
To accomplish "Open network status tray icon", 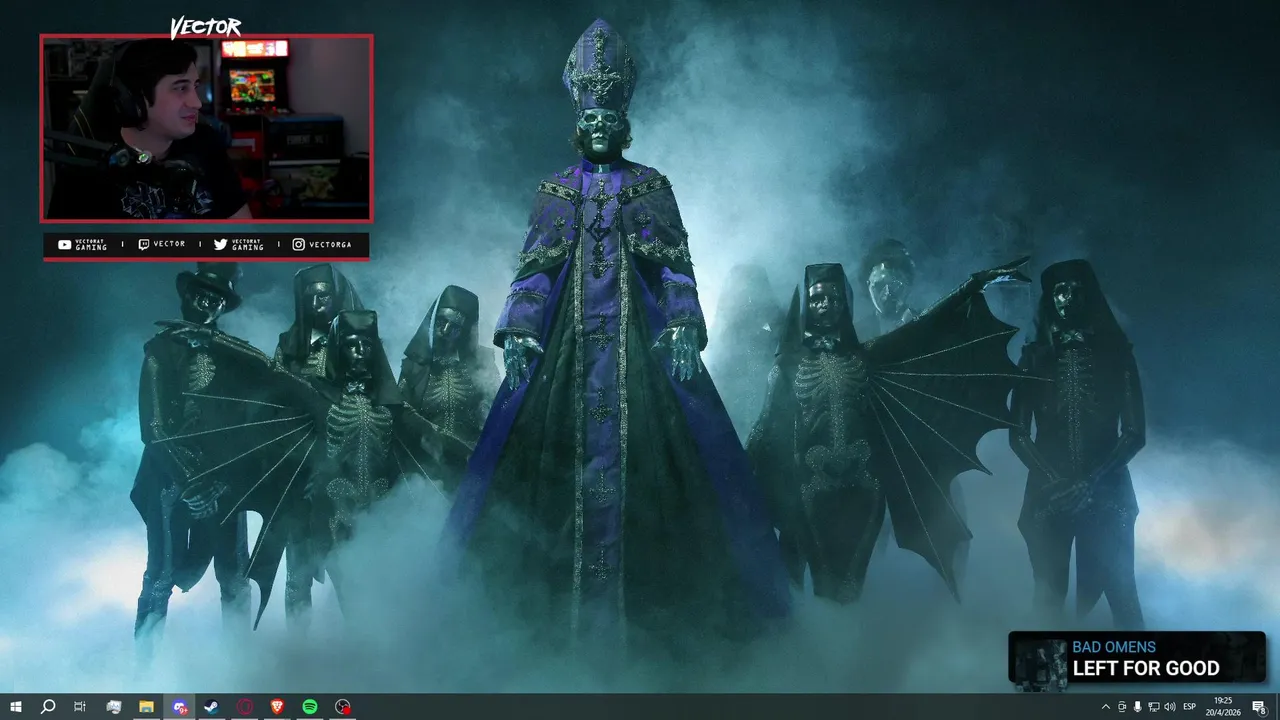I will coord(1154,707).
